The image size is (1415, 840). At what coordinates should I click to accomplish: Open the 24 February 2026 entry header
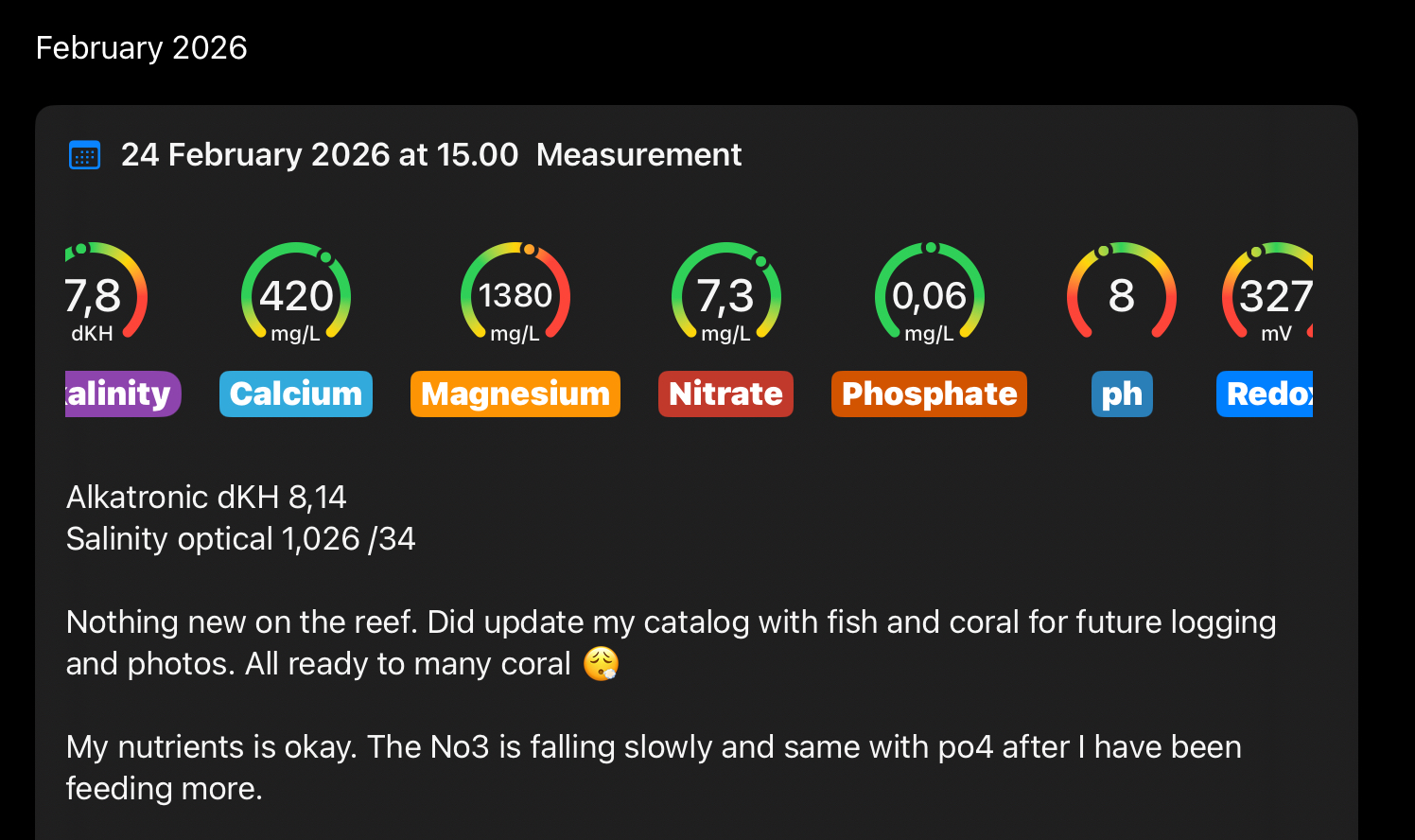(320, 155)
